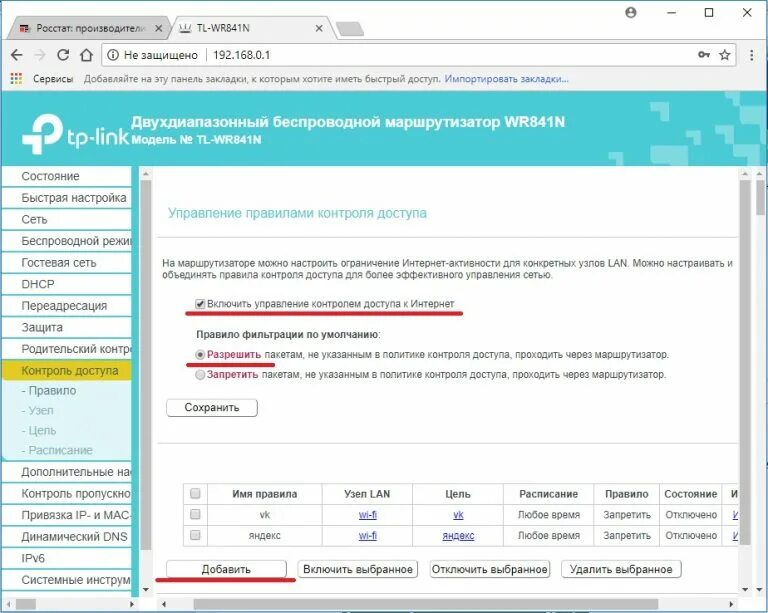Click the sidebar scroll up arrow
Screen dimensions: 768x613
pyautogui.click(x=145, y=174)
